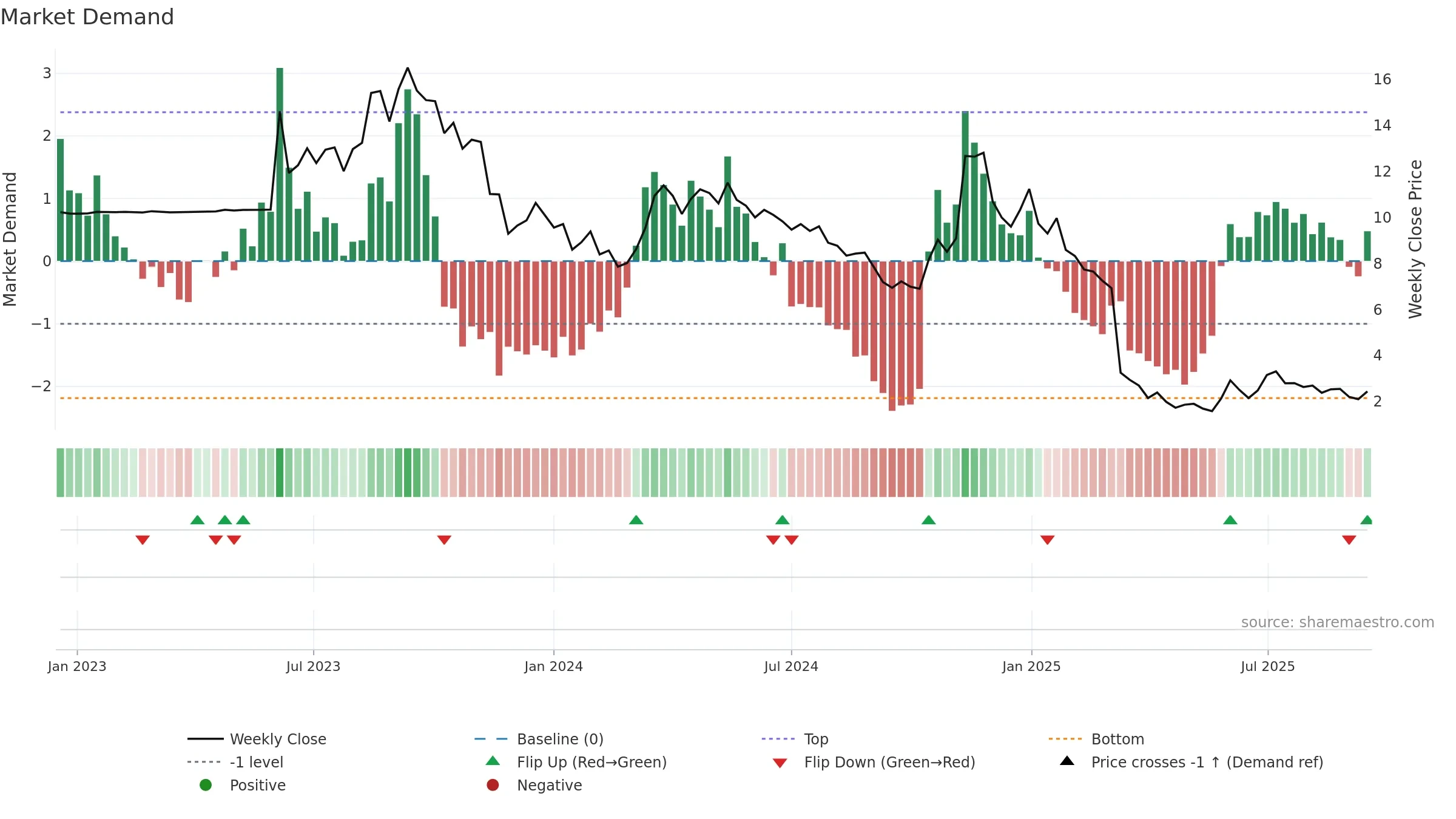Click the purple dotted Top threshold line
Screen dimensions: 1456x819
[x=713, y=112]
